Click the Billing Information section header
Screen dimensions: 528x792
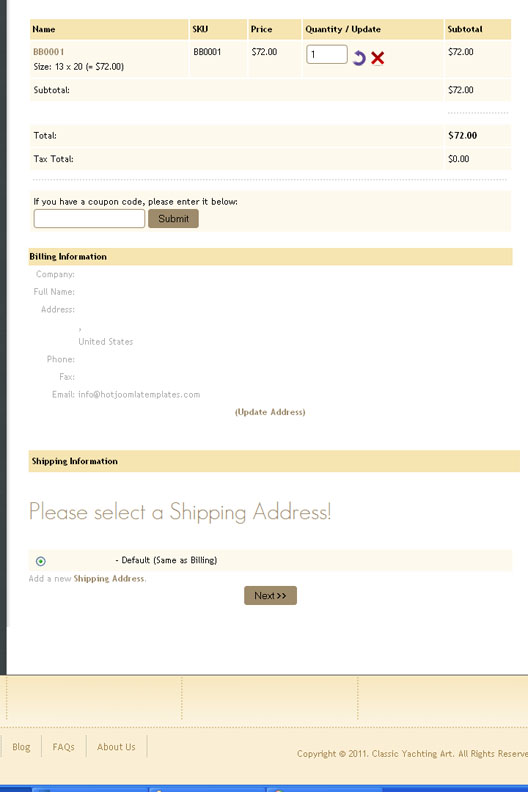(270, 257)
